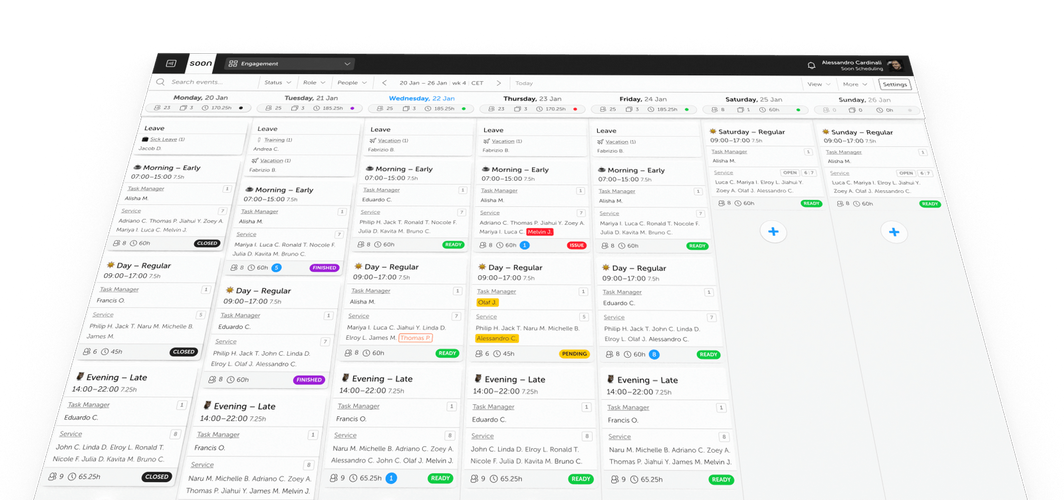Open notifications bell
Viewport: 1064px width, 500px height.
coord(811,66)
